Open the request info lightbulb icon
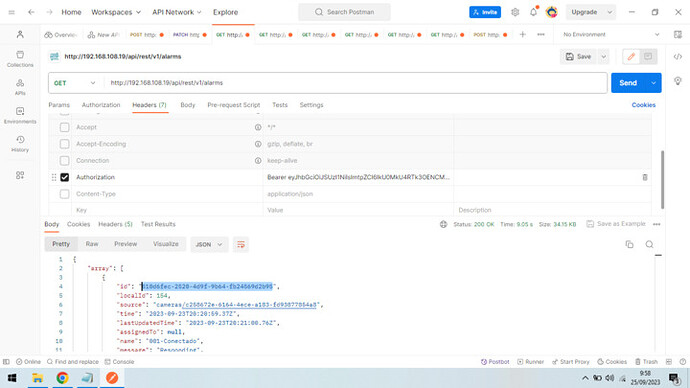Screen dimensions: 690x388 coord(678,81)
